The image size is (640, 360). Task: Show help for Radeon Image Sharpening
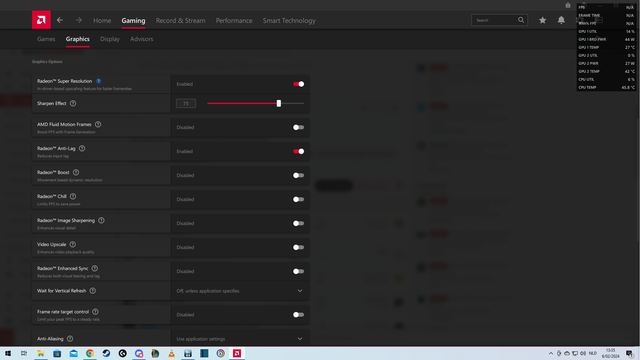point(101,220)
